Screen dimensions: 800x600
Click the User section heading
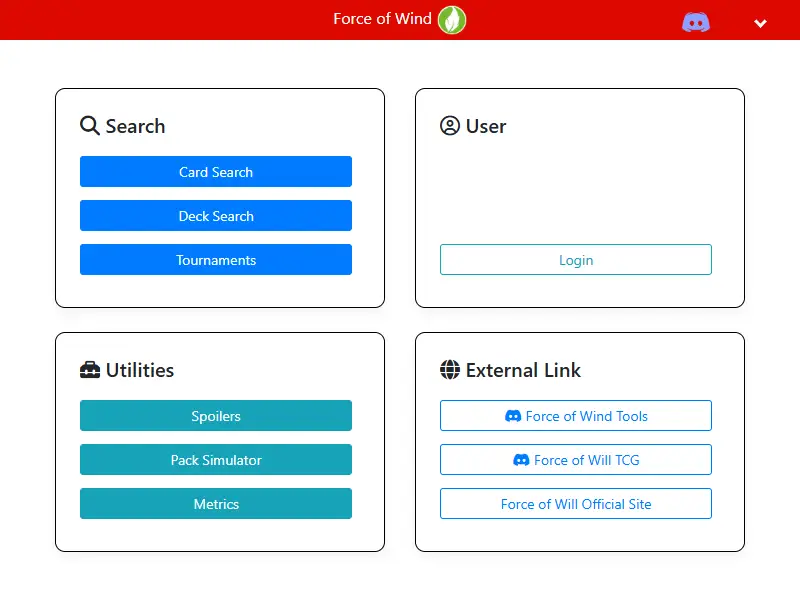tap(486, 126)
